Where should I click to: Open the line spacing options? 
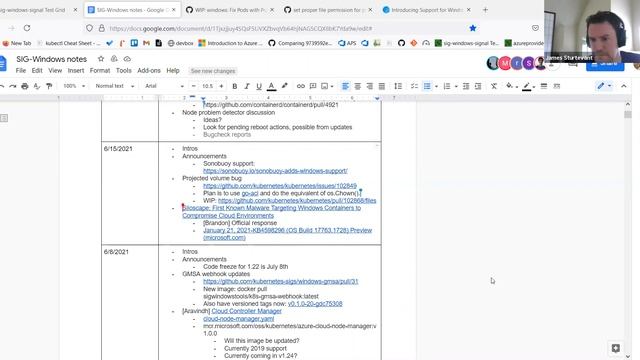click(398, 86)
